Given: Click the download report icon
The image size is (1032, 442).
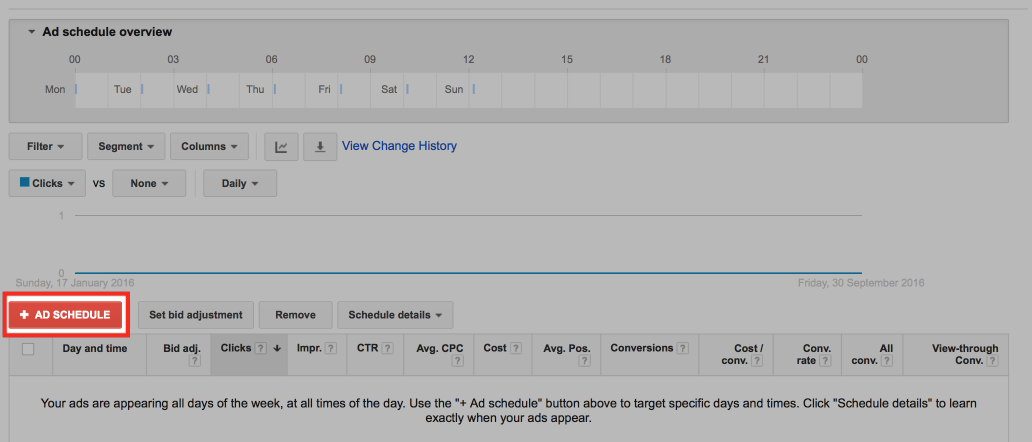Looking at the screenshot, I should [320, 147].
